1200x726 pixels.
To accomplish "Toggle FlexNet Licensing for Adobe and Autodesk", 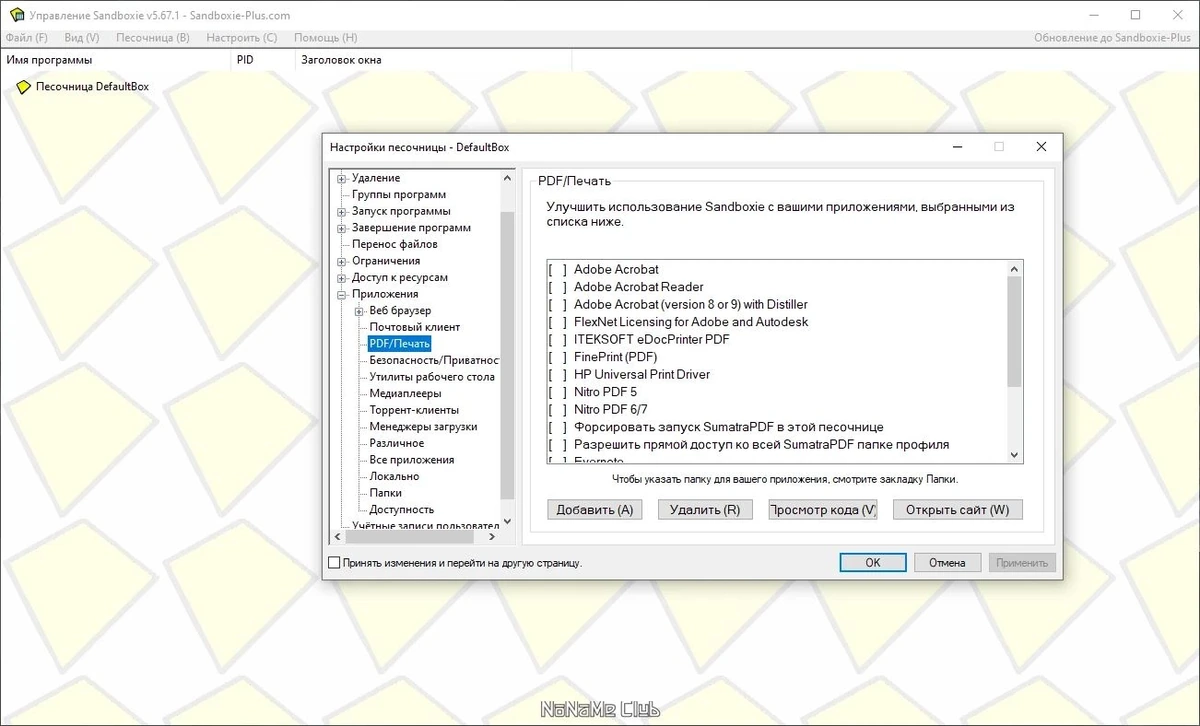I will (557, 322).
